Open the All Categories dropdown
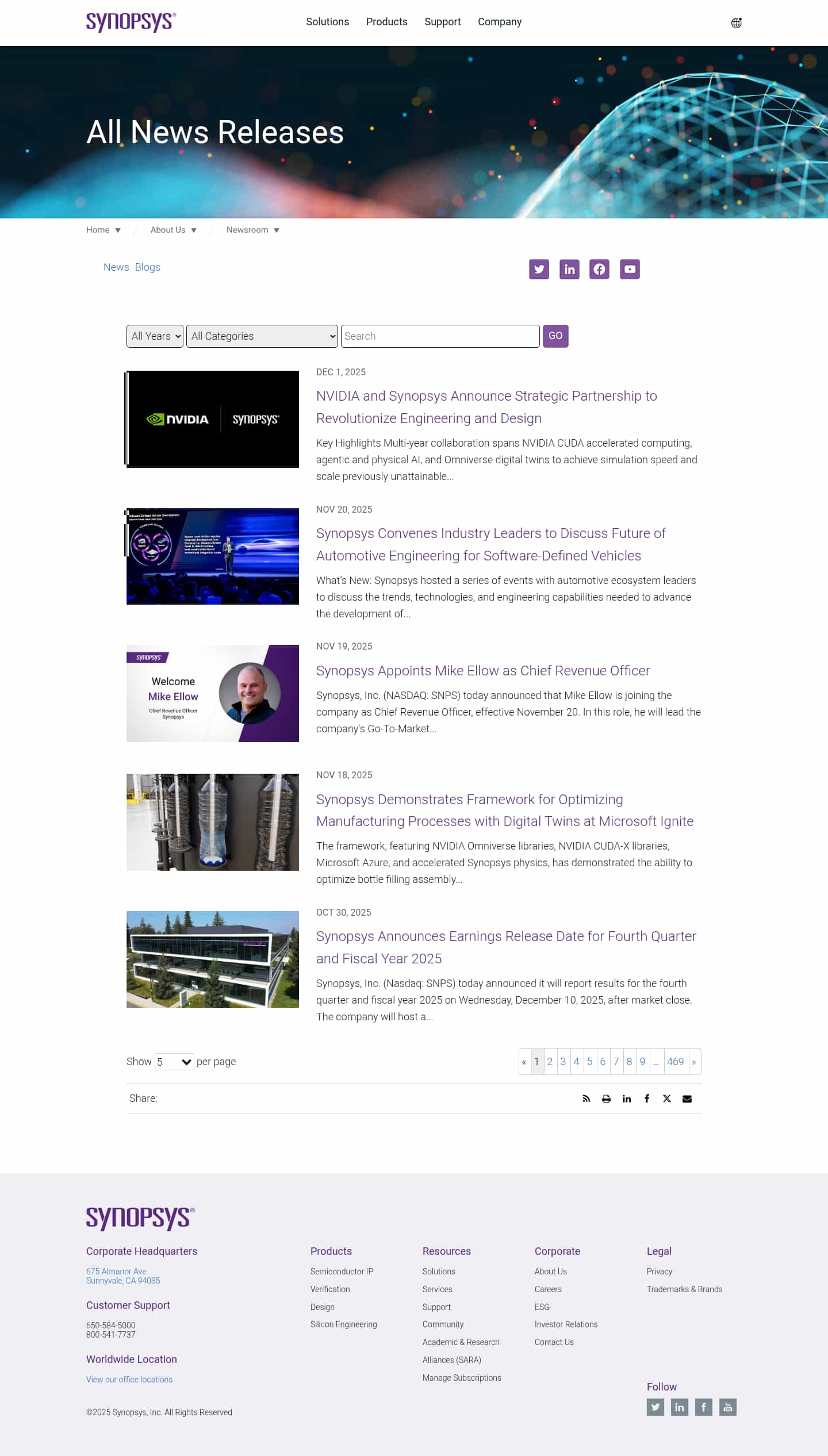828x1456 pixels. point(262,336)
